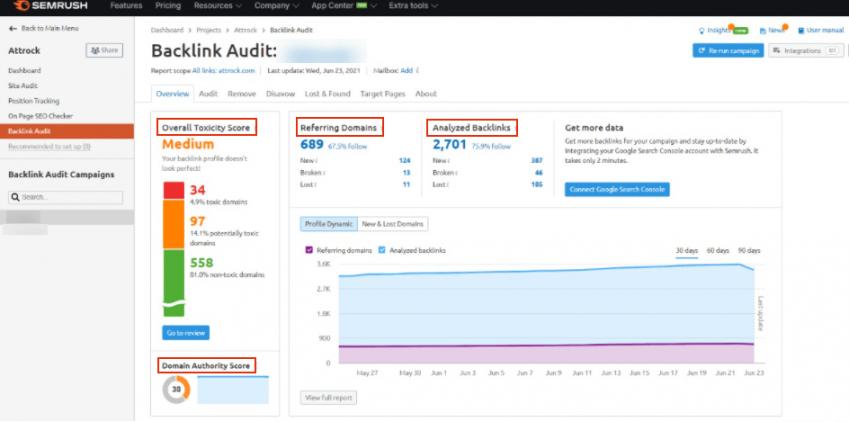Image resolution: width=849 pixels, height=422 pixels.
Task: Open the Recommended to set up link
Action: point(49,146)
